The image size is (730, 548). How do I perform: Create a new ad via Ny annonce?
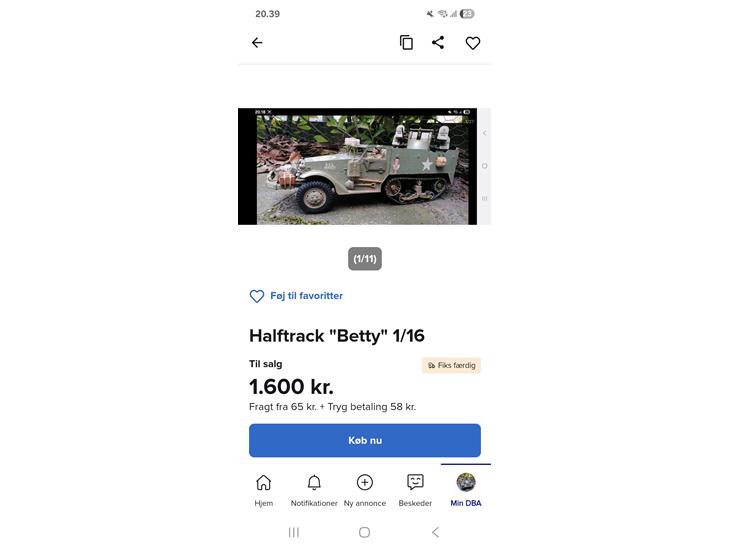click(365, 490)
